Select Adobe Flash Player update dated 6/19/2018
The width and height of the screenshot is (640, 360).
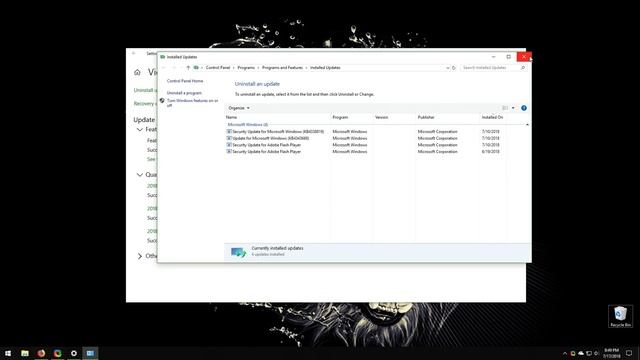[366, 151]
